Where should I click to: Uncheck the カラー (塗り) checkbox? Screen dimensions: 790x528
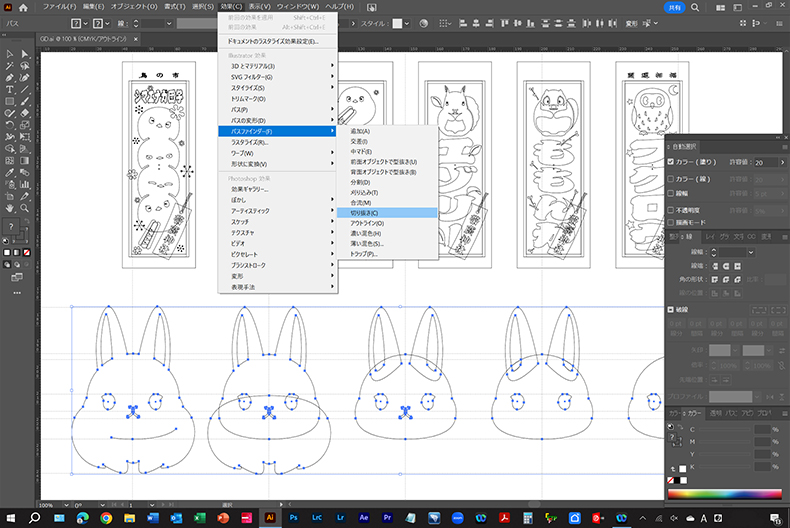click(671, 162)
